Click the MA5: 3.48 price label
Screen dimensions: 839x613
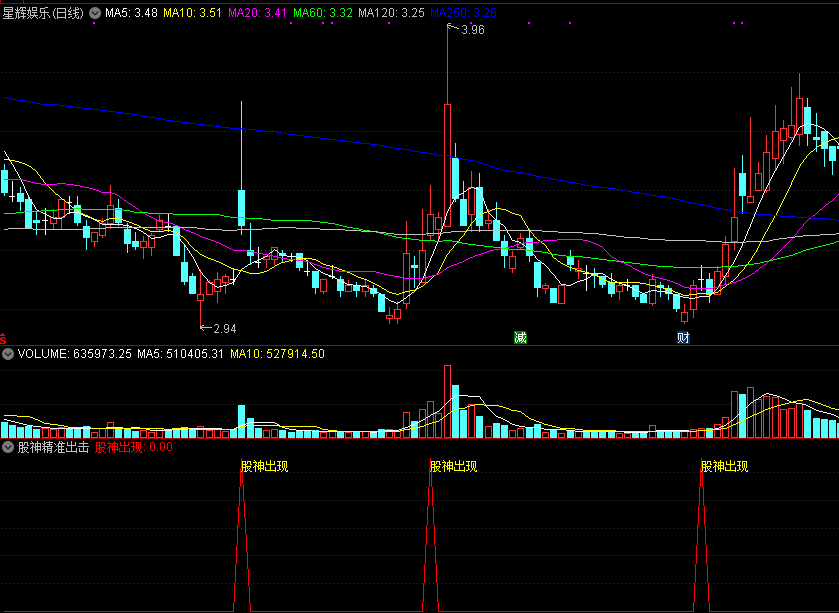131,13
